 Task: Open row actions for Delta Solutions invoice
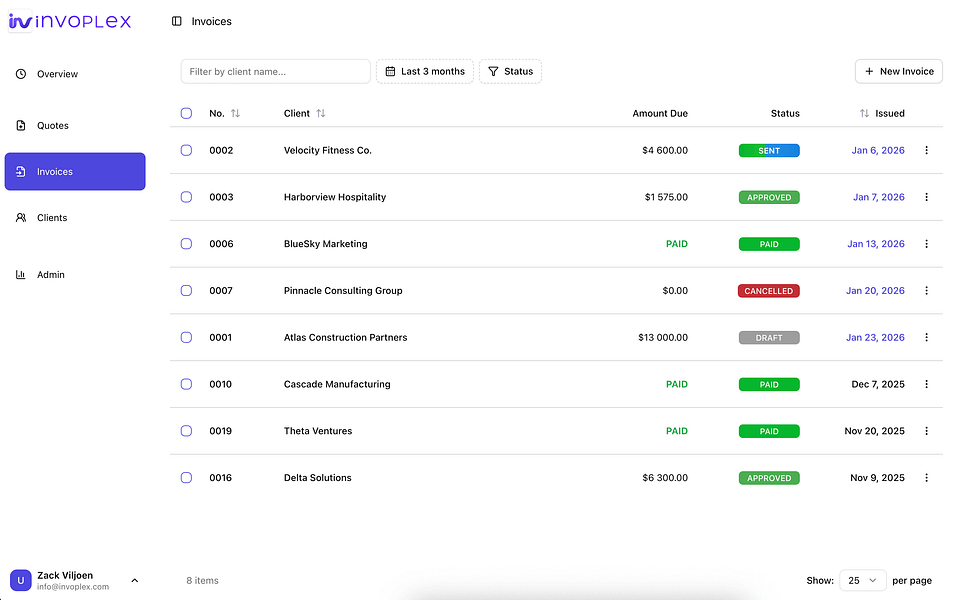(x=926, y=477)
